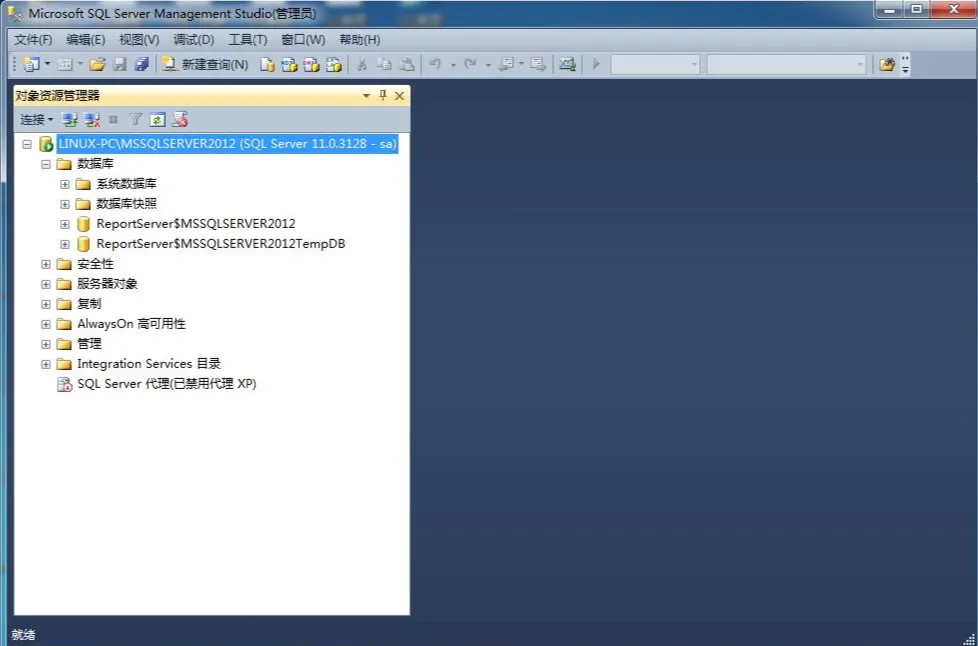
Task: Expand the ReportServer$MSSQLSERVER2012TempDB database
Action: pos(65,244)
